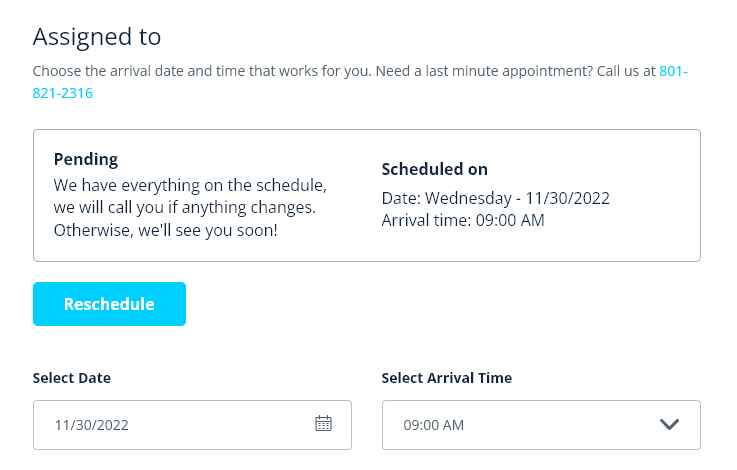Viewport: 737px width, 470px height.
Task: Focus the date field showing 11/30/2022
Action: click(170, 425)
